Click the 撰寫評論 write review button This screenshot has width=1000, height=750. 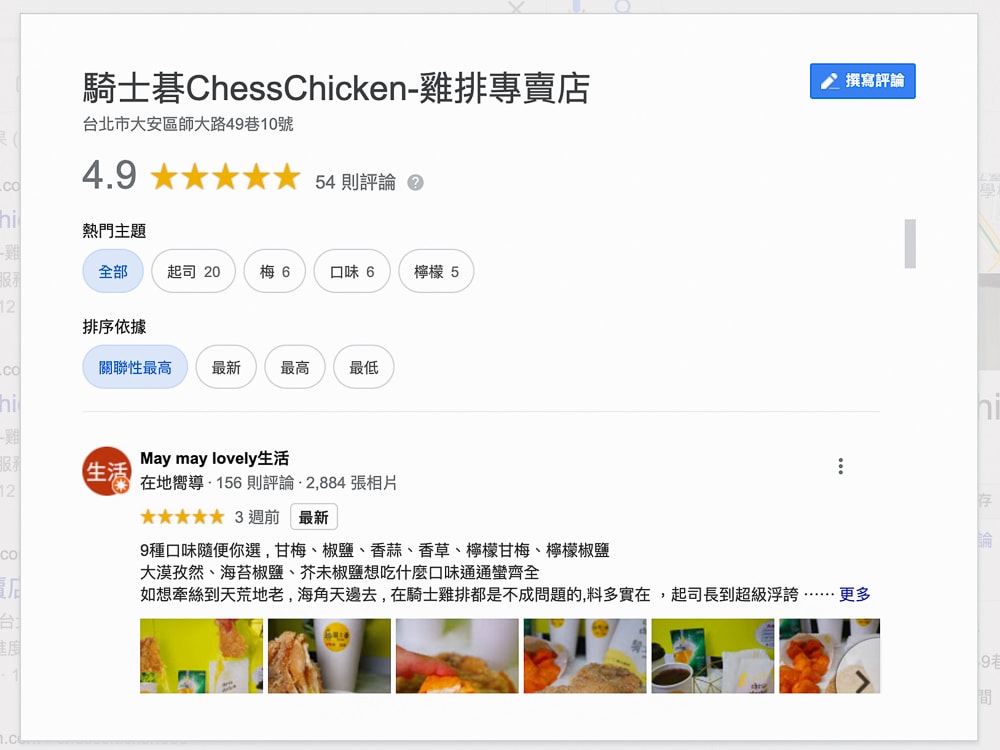(x=863, y=81)
